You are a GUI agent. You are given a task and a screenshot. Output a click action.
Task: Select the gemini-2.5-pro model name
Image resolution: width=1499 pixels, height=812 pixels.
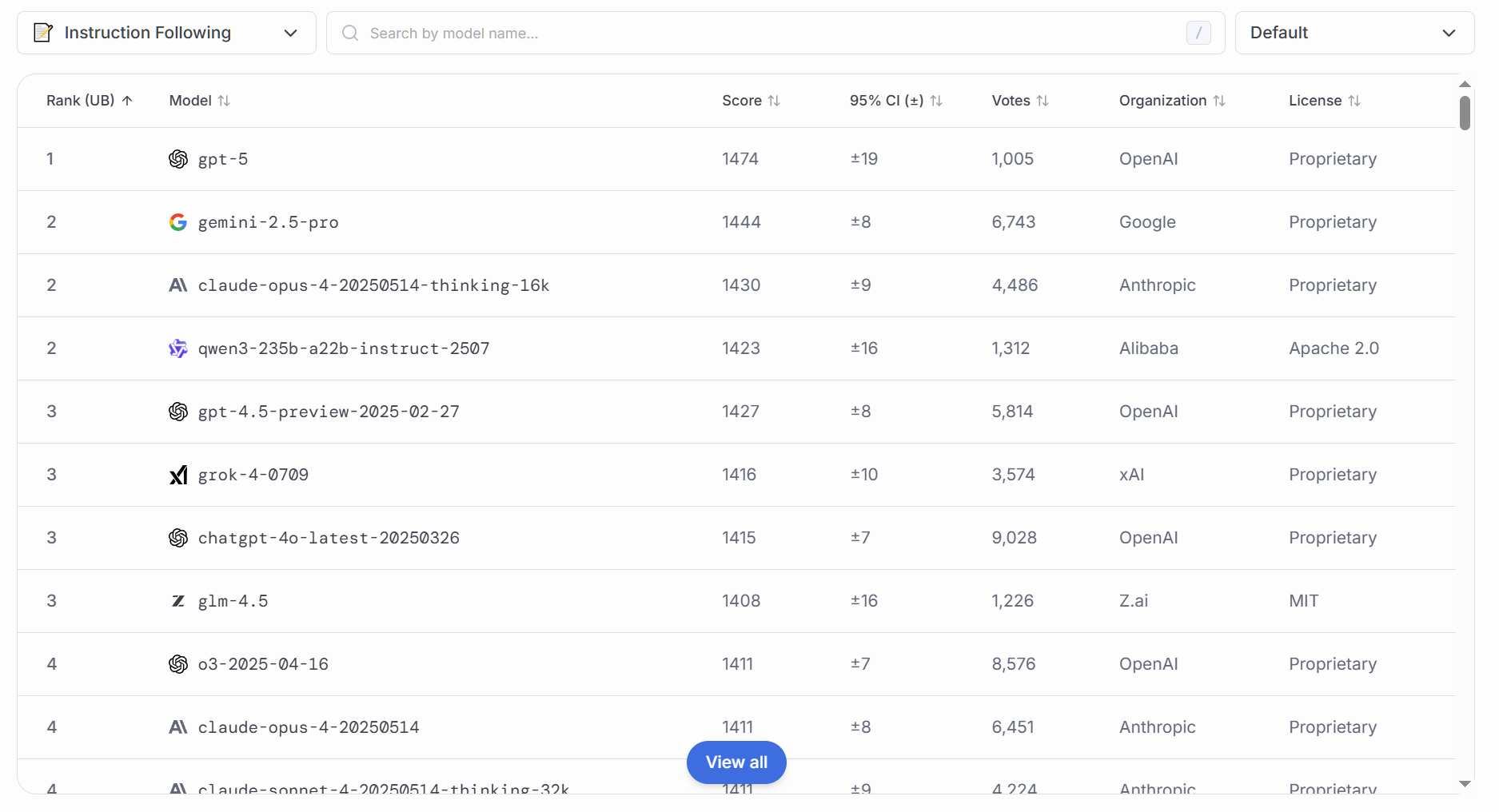click(269, 222)
